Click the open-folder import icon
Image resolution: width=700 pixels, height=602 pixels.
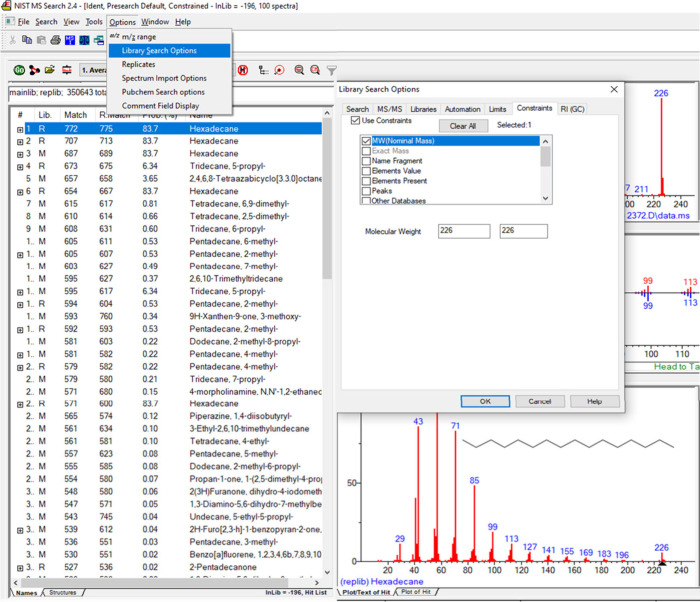click(x=50, y=70)
